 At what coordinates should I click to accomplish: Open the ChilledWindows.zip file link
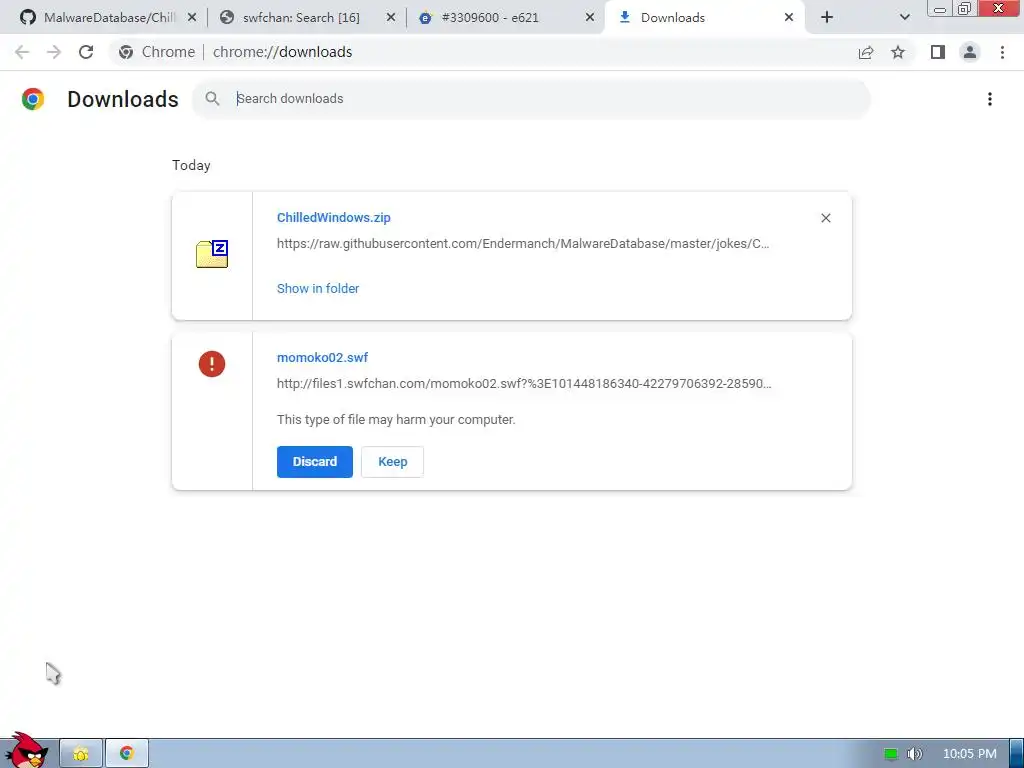pos(334,218)
